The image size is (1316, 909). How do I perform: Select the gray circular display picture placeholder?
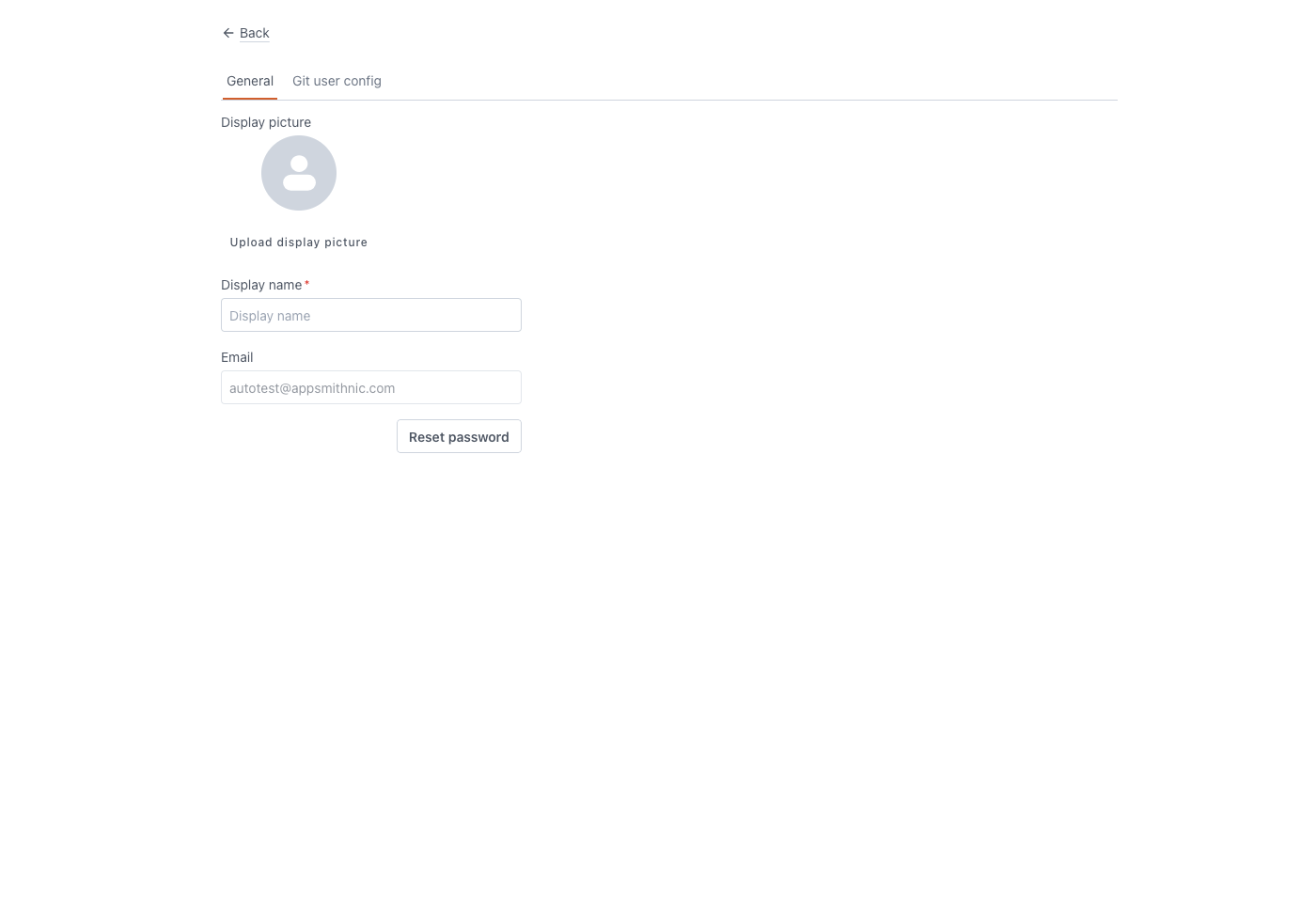[x=299, y=173]
